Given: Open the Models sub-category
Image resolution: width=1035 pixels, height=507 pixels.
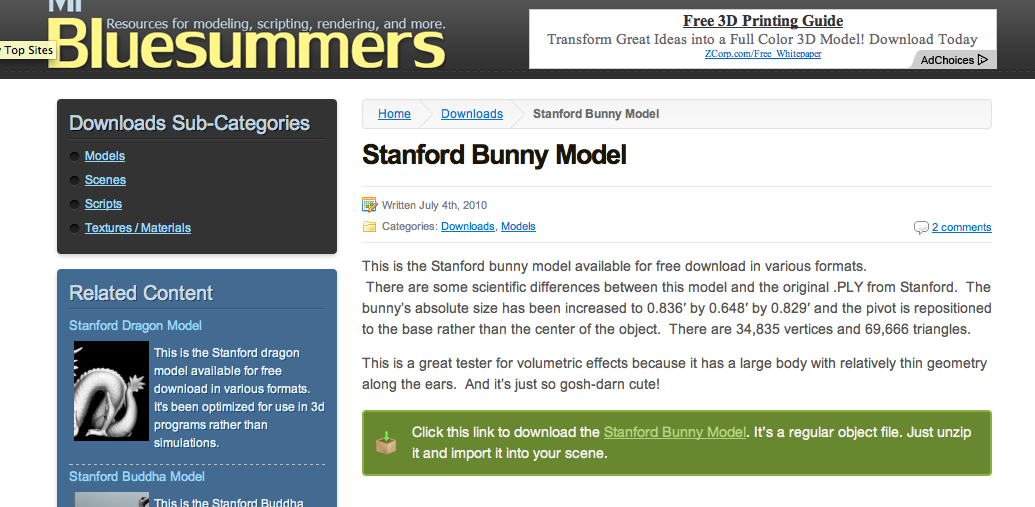Looking at the screenshot, I should tap(105, 156).
